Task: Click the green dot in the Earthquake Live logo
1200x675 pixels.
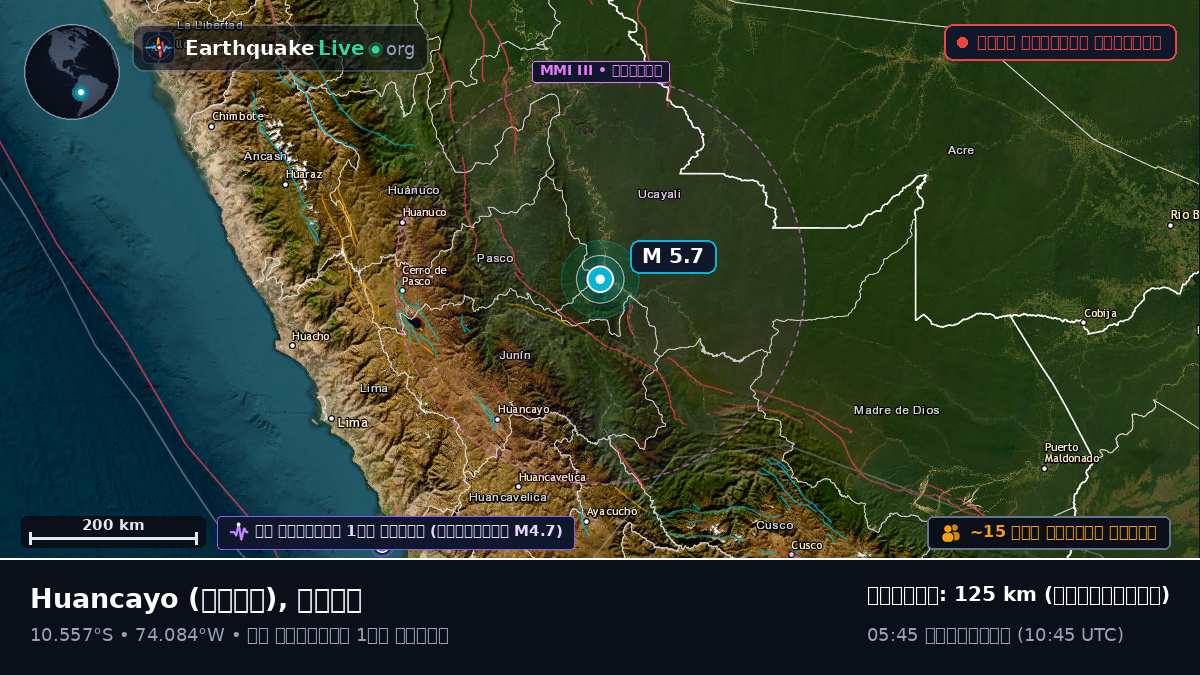Action: 375,49
